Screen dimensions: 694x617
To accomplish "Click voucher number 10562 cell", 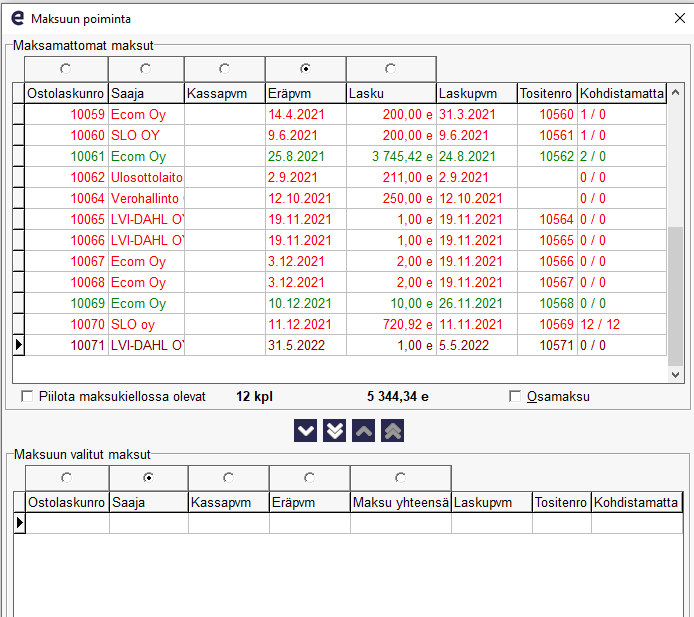I will (547, 156).
